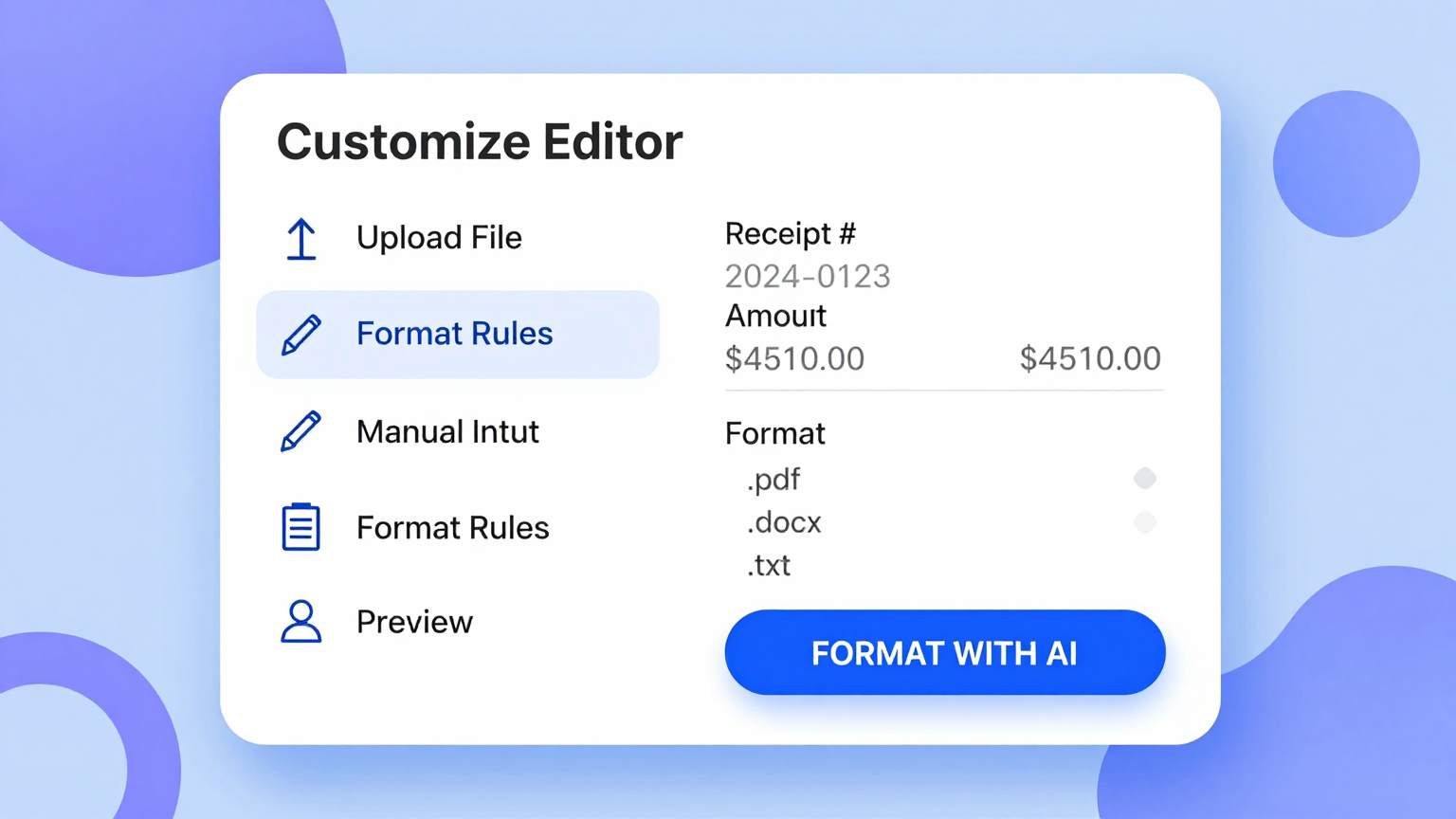Switch to the Manual Intut tab
This screenshot has width=1456, height=819.
pyautogui.click(x=447, y=431)
